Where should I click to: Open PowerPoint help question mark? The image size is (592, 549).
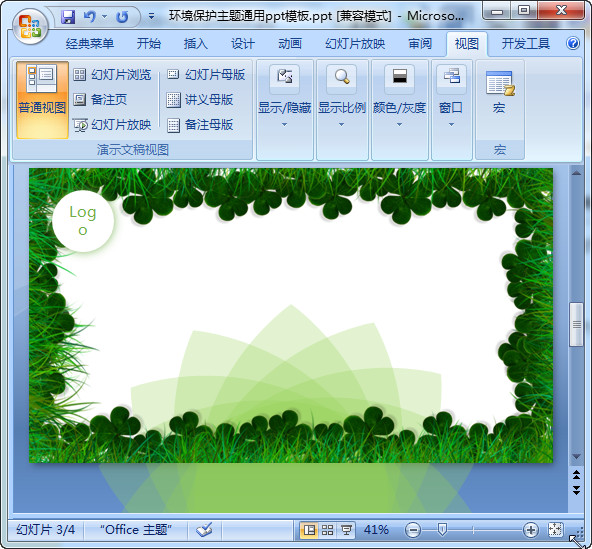point(573,43)
